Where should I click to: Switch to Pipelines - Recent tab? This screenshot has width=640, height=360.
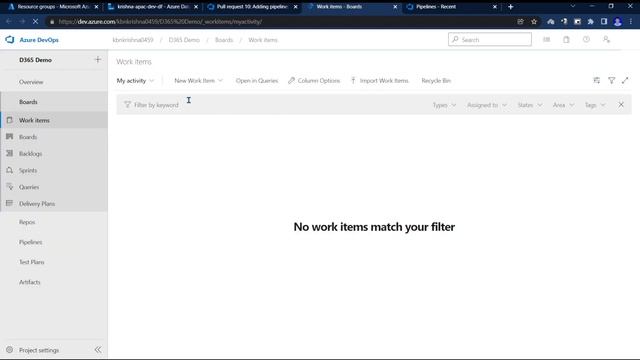451,7
